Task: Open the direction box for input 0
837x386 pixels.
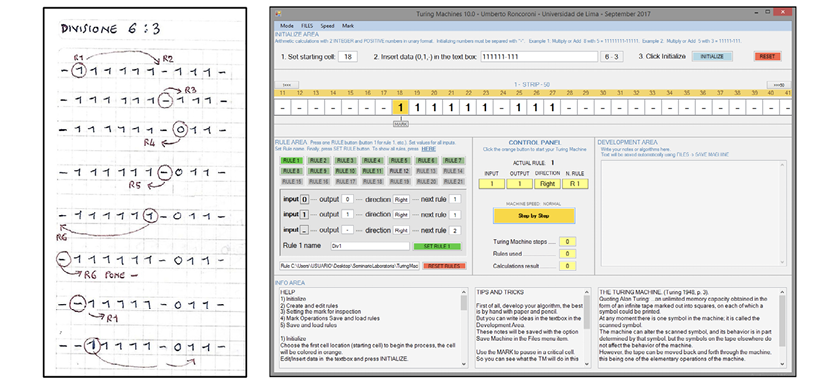Action: (401, 199)
